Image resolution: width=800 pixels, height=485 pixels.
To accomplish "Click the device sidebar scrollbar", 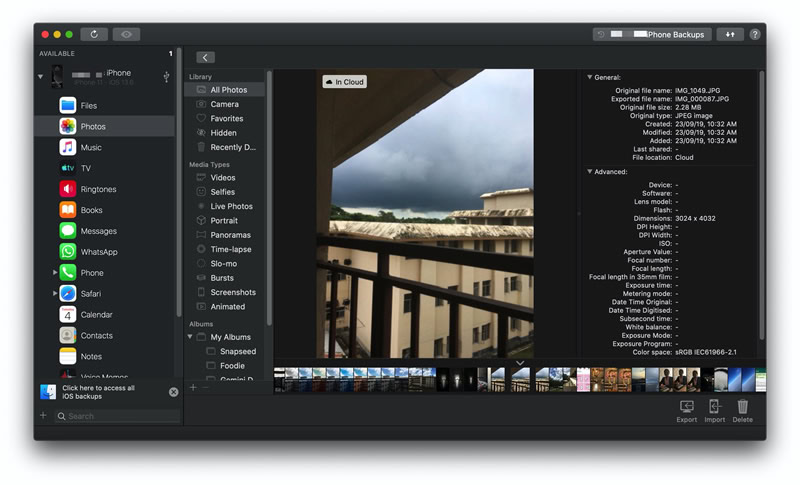I will [x=179, y=182].
